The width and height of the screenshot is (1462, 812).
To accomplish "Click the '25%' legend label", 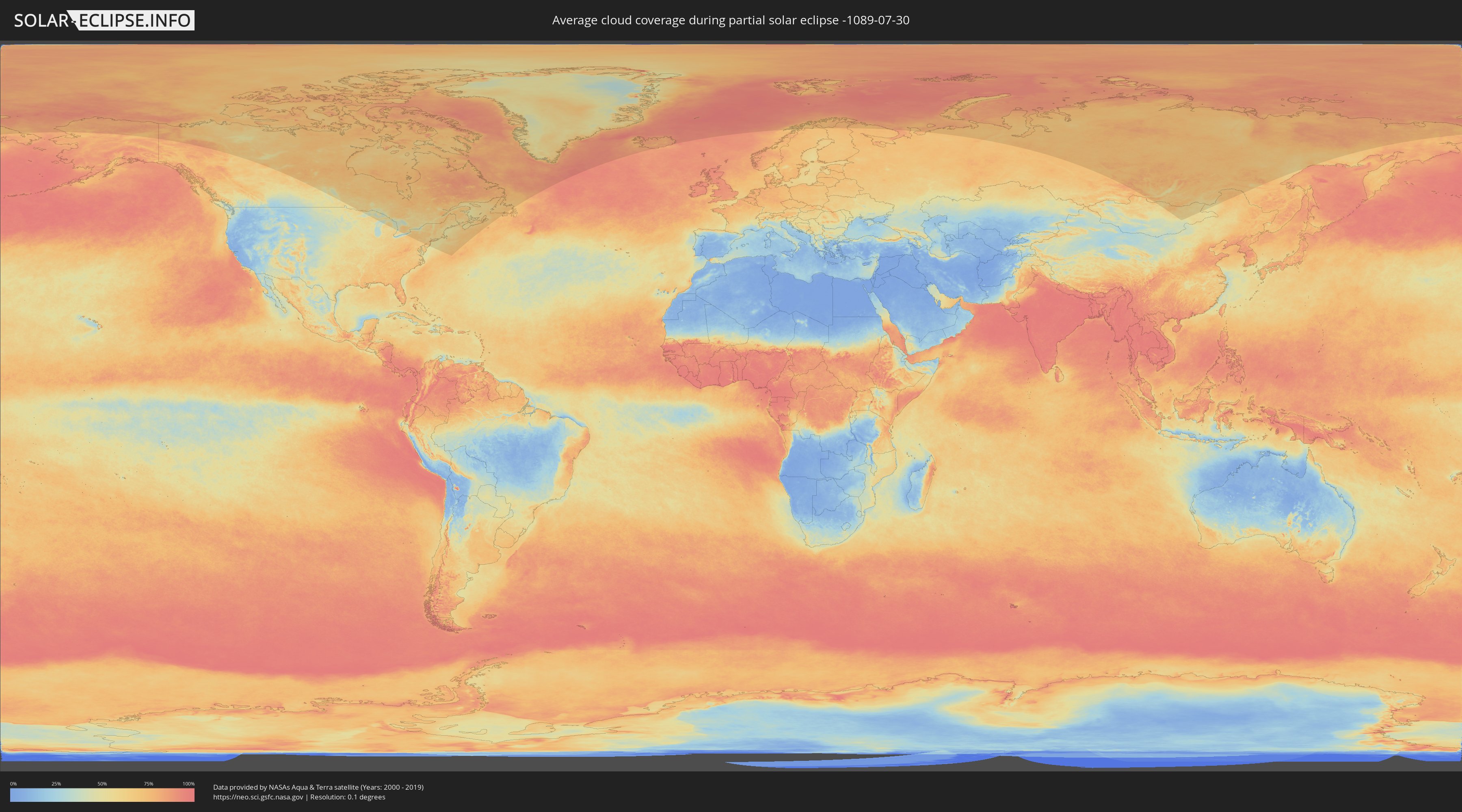I will click(56, 784).
